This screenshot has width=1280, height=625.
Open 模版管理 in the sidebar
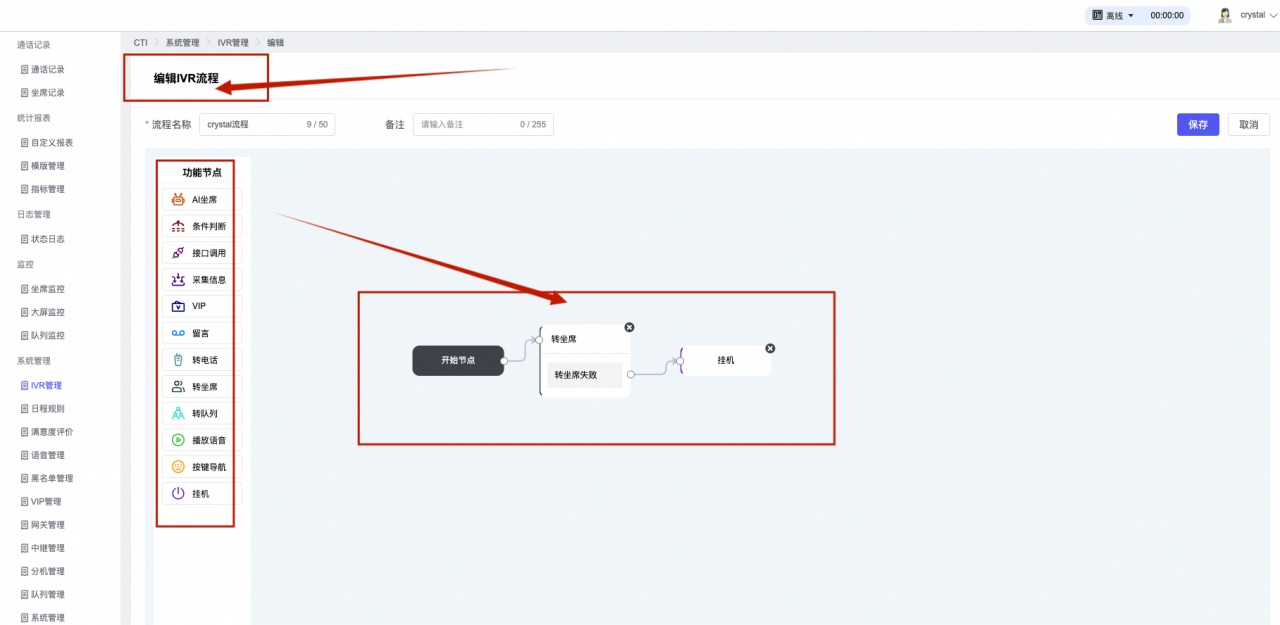click(x=47, y=166)
